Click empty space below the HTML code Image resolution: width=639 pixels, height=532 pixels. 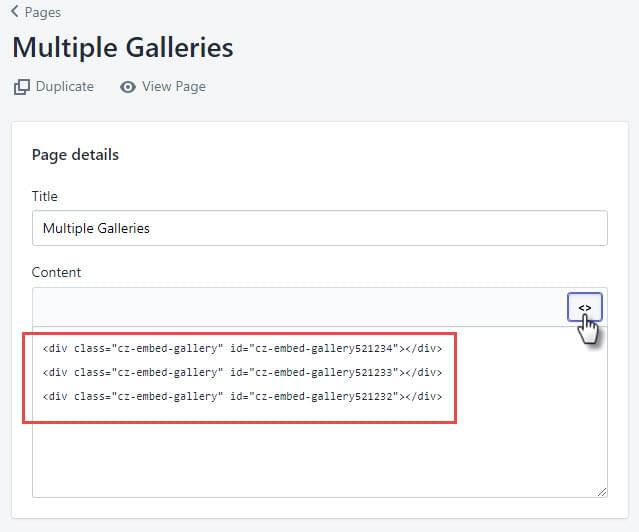pos(320,459)
